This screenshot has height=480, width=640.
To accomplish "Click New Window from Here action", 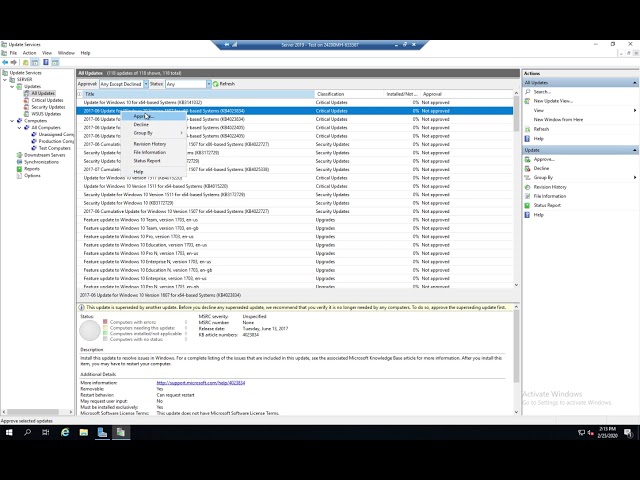I will coord(558,120).
